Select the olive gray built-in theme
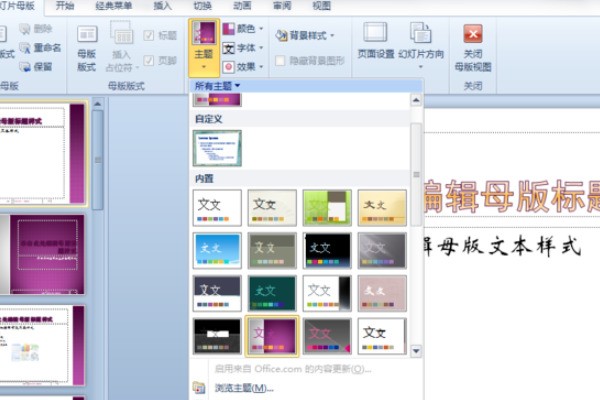The image size is (600, 400). click(x=272, y=251)
